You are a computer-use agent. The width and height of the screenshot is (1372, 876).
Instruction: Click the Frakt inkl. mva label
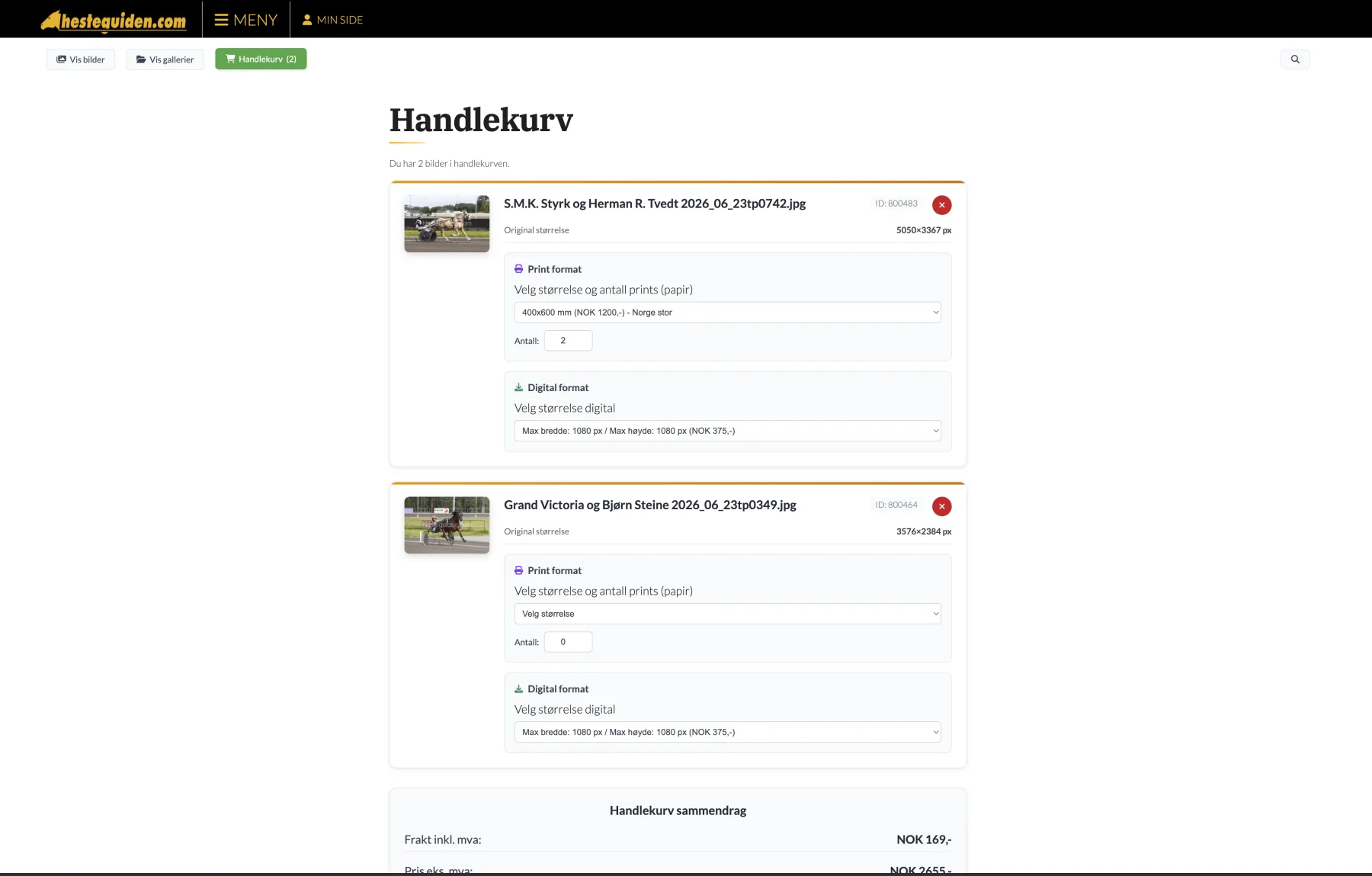click(x=443, y=839)
